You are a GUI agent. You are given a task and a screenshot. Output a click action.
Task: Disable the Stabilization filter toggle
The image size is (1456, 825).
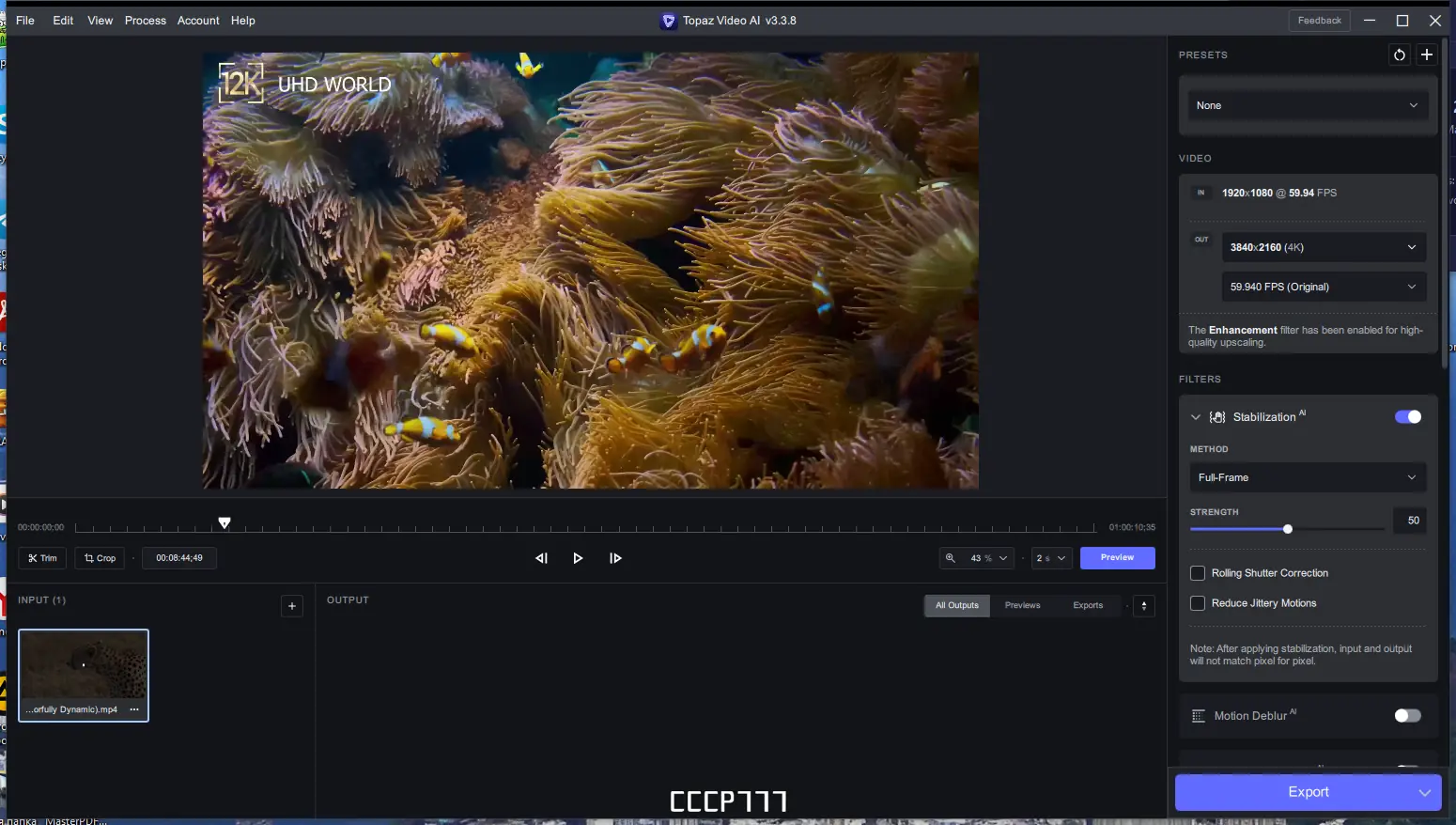point(1407,417)
